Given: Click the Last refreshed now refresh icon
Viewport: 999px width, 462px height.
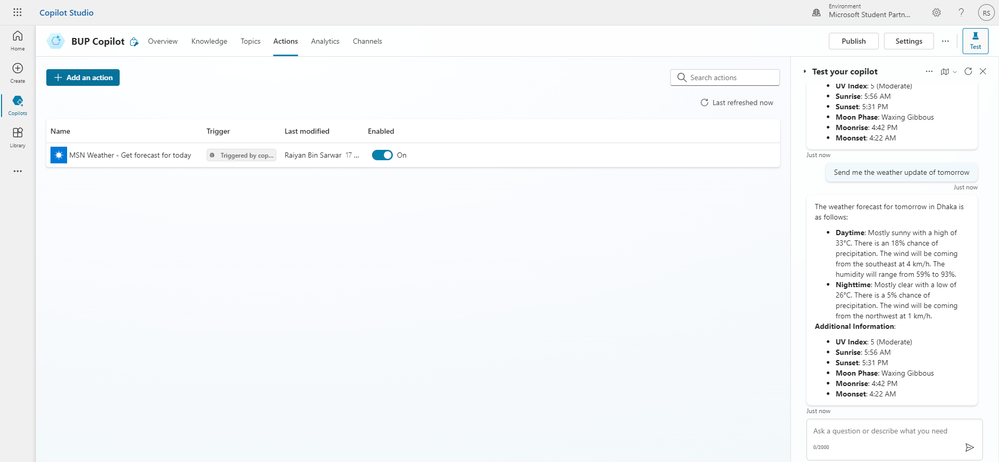Looking at the screenshot, I should pyautogui.click(x=704, y=103).
